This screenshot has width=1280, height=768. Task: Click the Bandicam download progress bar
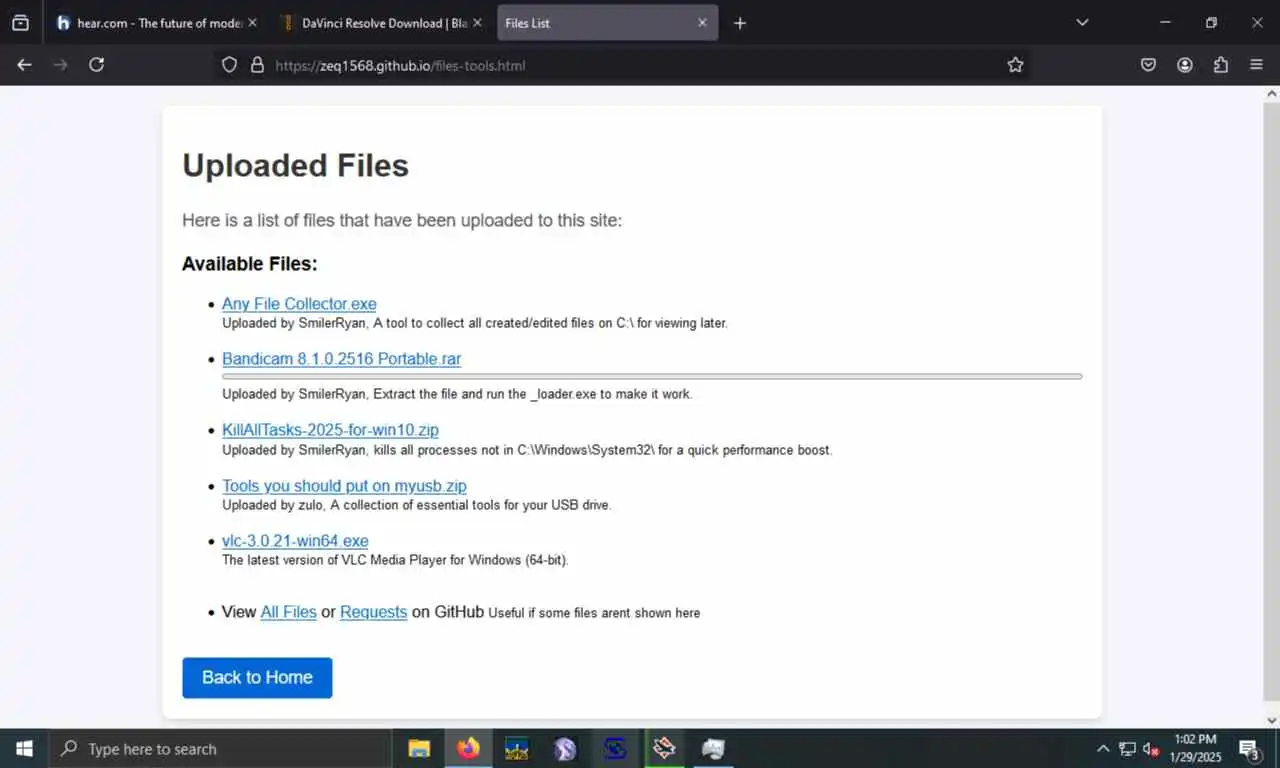pyautogui.click(x=652, y=377)
